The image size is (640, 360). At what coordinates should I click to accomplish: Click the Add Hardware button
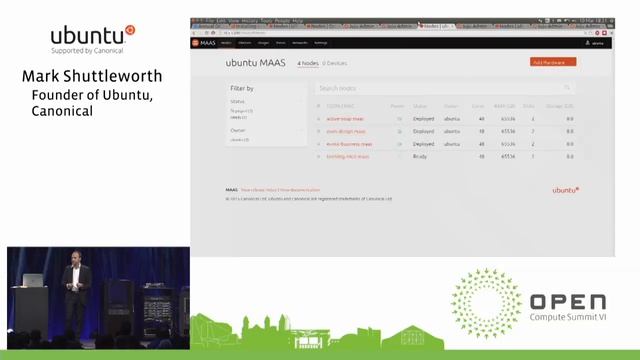pos(553,62)
